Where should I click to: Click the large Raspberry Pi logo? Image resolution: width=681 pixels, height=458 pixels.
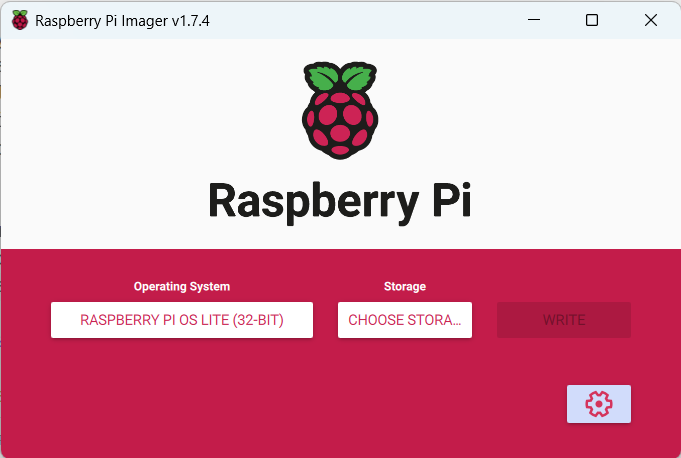pyautogui.click(x=340, y=113)
